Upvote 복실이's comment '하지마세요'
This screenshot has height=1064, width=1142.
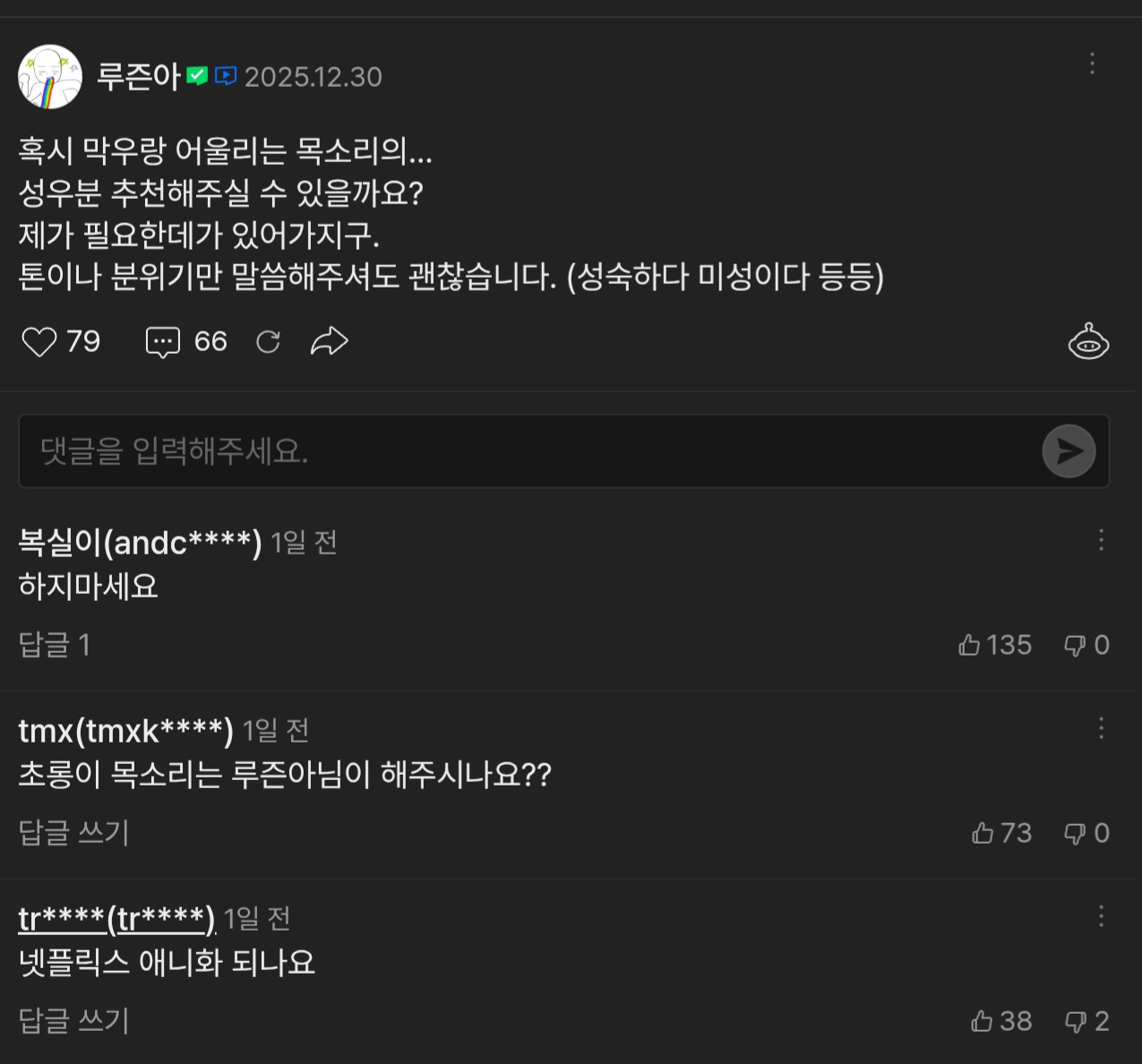click(969, 645)
